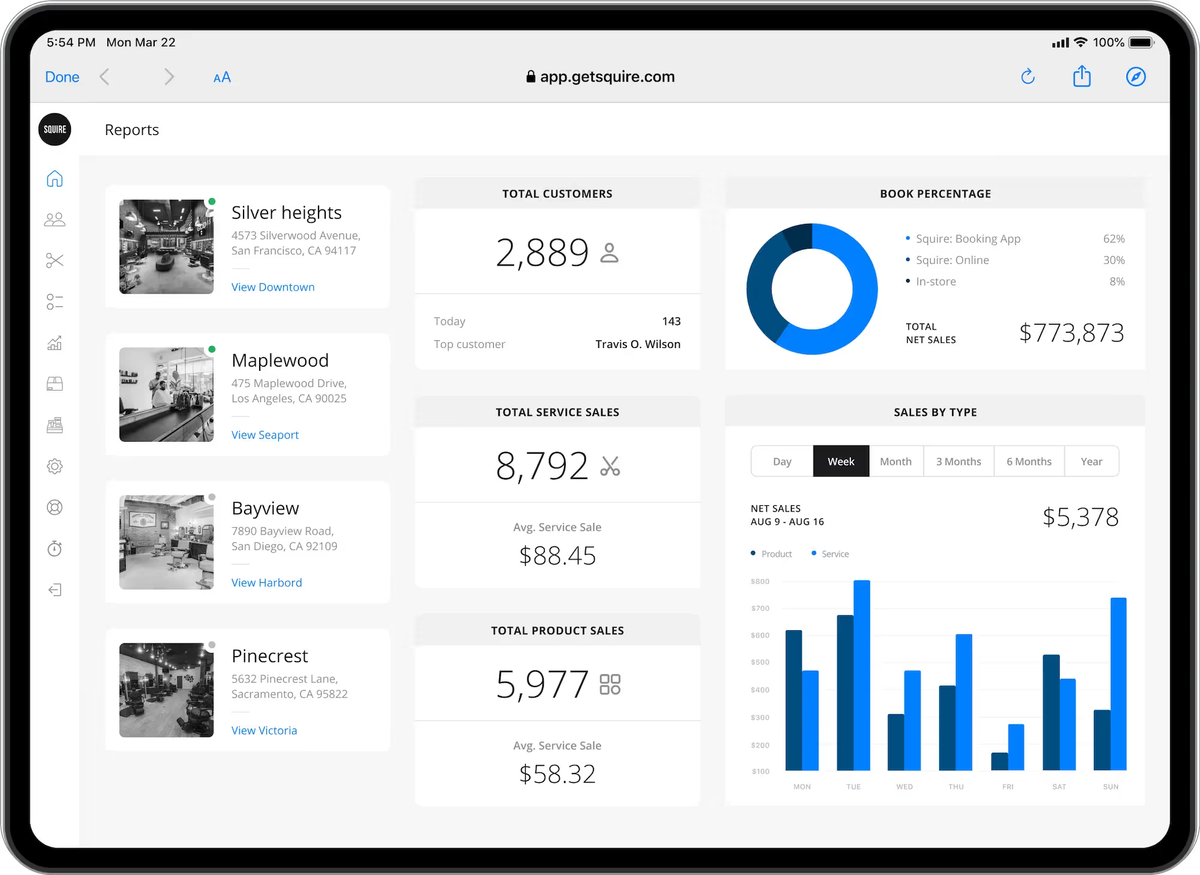
Task: Click the logout arrow icon at sidebar bottom
Action: pos(55,589)
